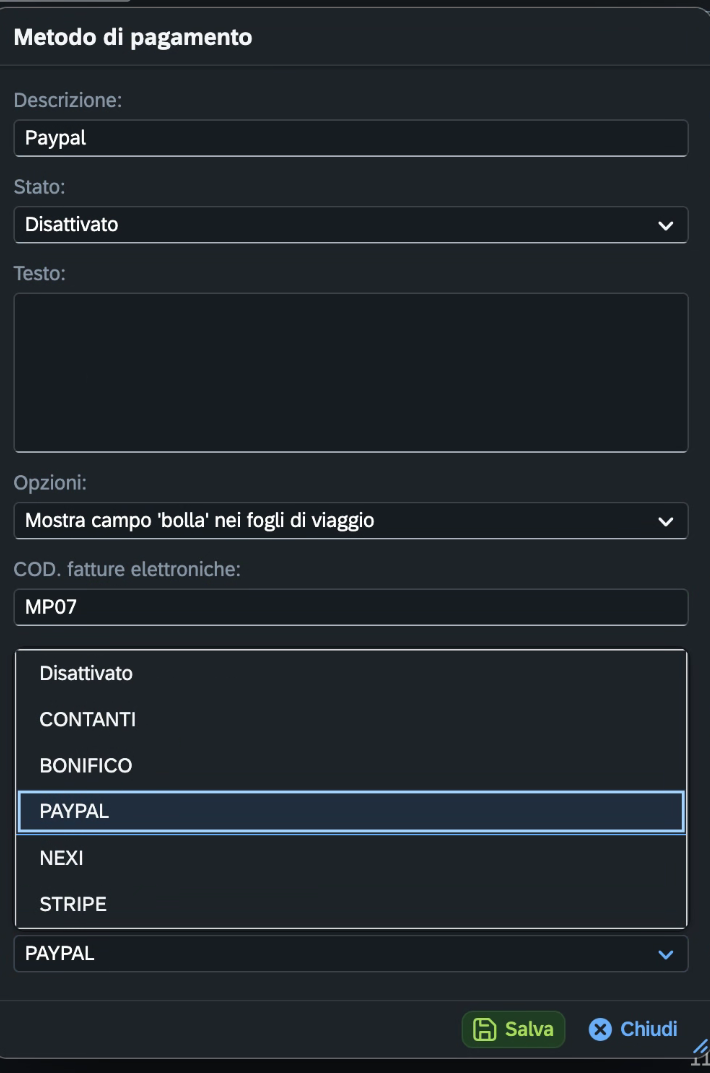Choose Disattivato from the open list
Screen dimensions: 710x1073
pyautogui.click(x=351, y=673)
